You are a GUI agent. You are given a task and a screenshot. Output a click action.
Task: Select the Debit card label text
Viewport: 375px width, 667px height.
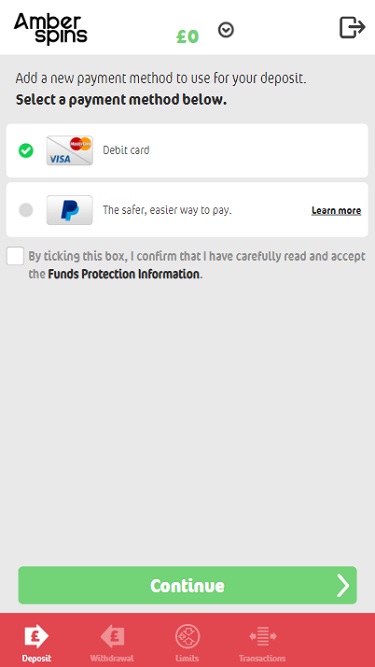coord(126,150)
